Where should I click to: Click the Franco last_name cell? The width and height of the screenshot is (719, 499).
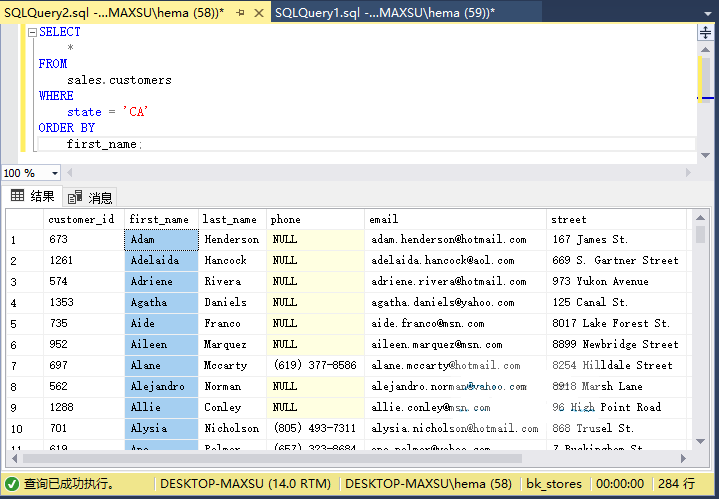[232, 324]
